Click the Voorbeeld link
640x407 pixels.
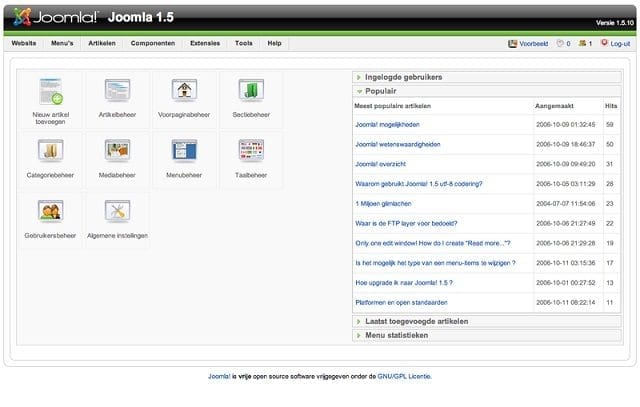534,44
